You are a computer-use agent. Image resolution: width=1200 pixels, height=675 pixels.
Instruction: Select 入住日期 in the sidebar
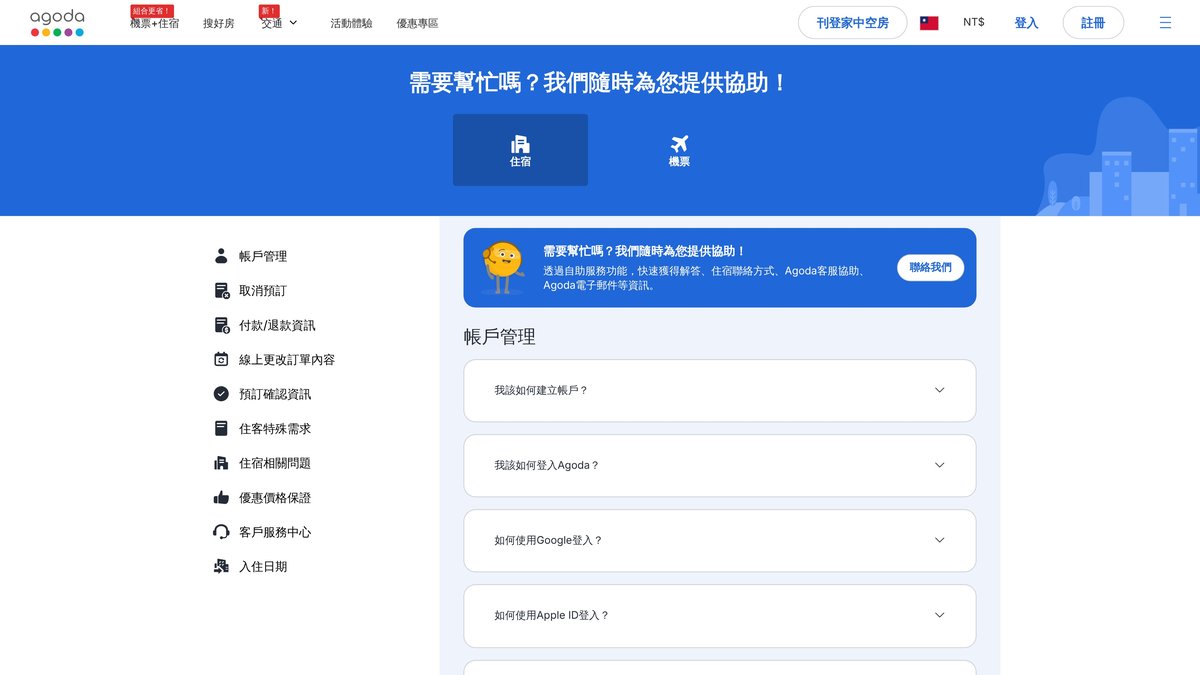point(263,566)
